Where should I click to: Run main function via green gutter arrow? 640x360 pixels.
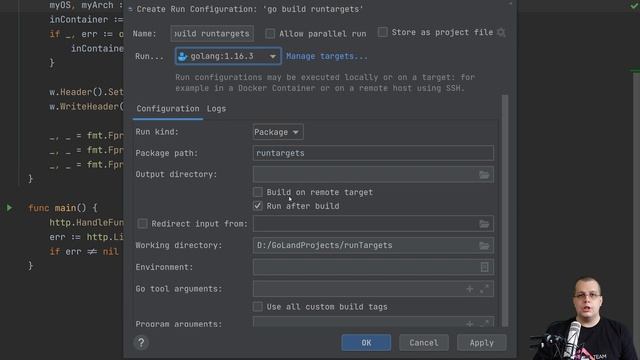(9, 208)
